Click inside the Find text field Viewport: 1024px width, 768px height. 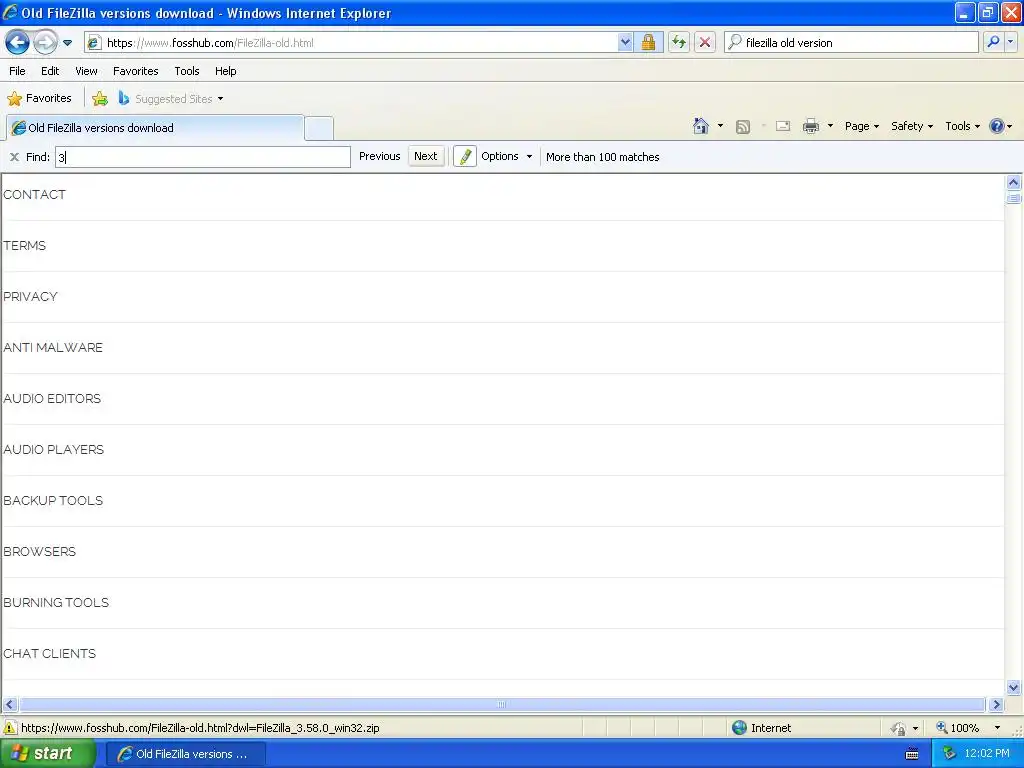pyautogui.click(x=202, y=157)
